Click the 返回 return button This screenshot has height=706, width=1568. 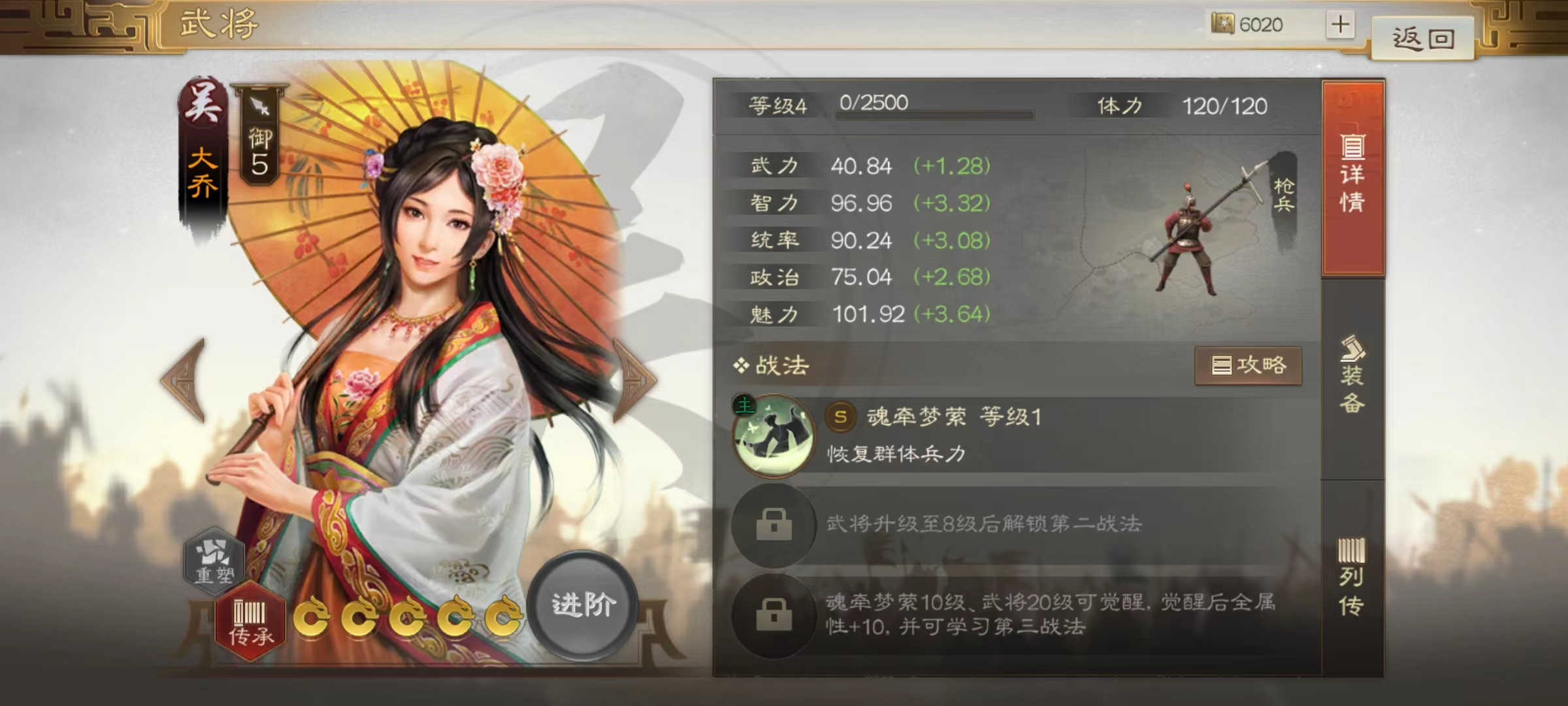(1423, 38)
